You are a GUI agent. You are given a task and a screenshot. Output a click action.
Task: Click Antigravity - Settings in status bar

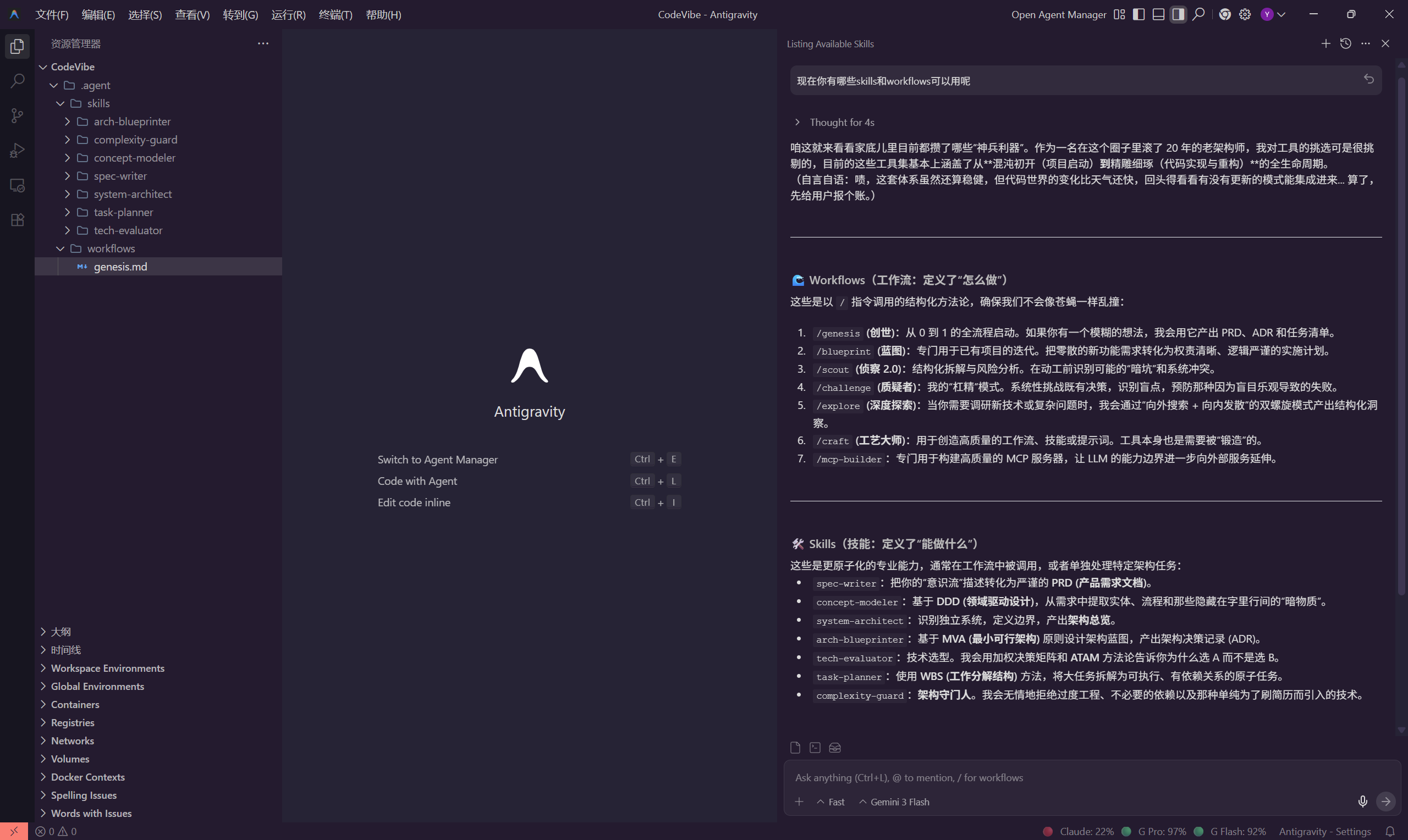coord(1324,831)
